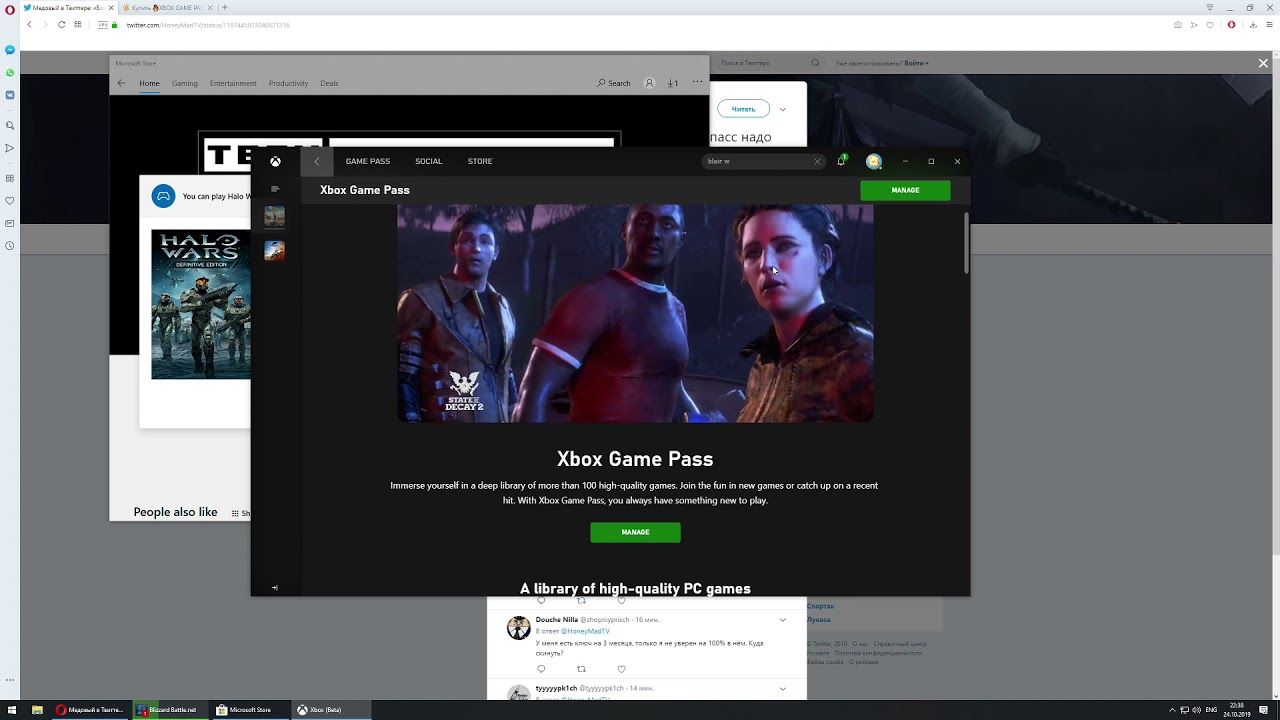The image size is (1280, 720).
Task: Click the State of Decay 2 banner
Action: pos(635,313)
